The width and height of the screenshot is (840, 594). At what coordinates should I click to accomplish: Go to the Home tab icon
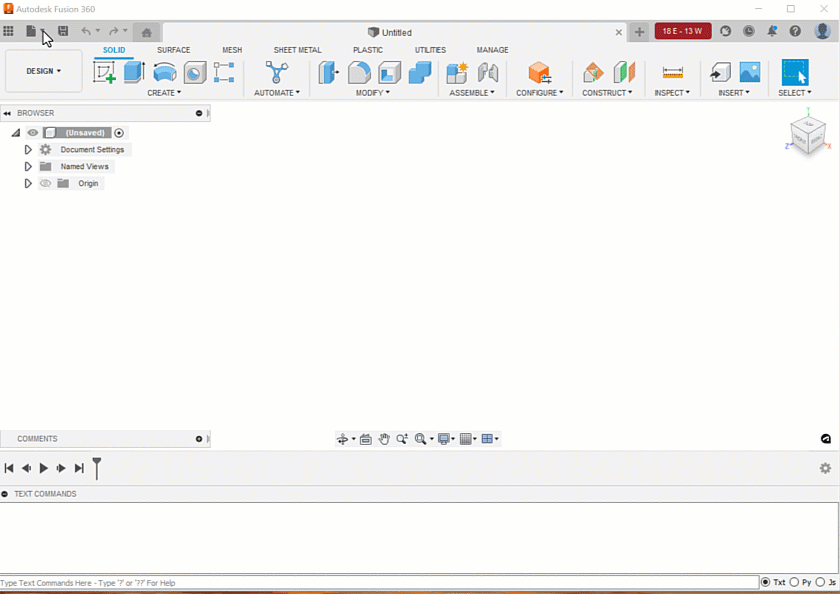click(147, 32)
